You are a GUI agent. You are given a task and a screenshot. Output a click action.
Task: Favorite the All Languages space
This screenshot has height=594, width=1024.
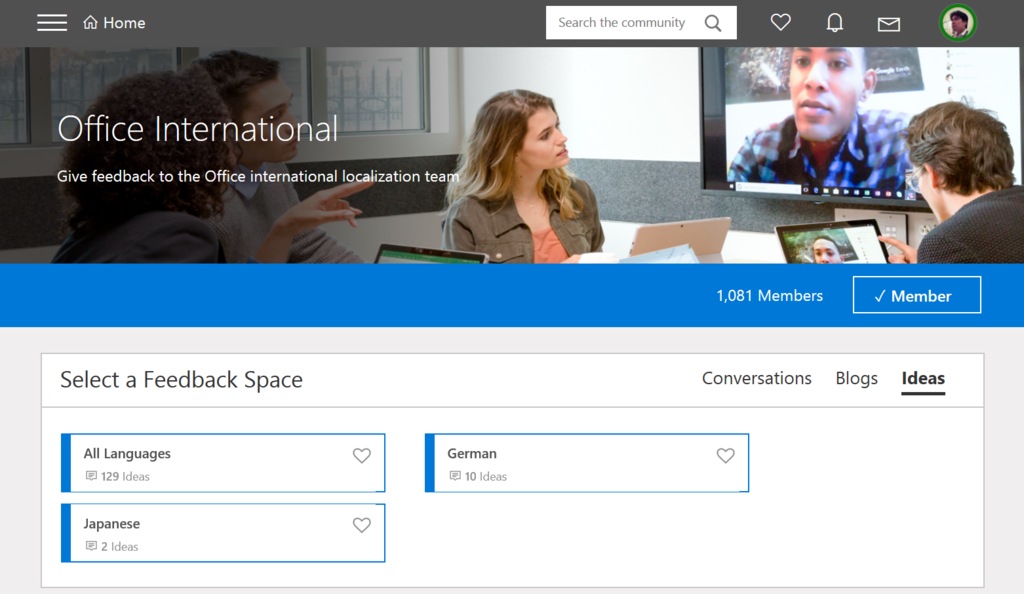coord(362,456)
